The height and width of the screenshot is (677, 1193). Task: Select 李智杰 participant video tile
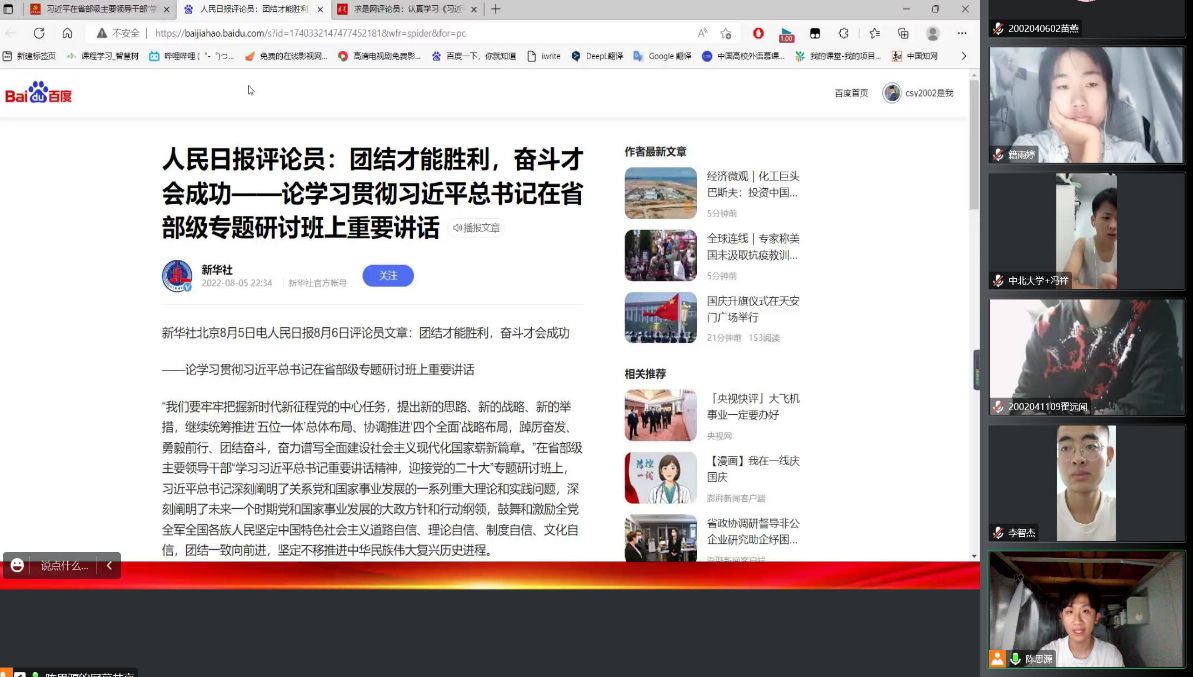coord(1086,483)
